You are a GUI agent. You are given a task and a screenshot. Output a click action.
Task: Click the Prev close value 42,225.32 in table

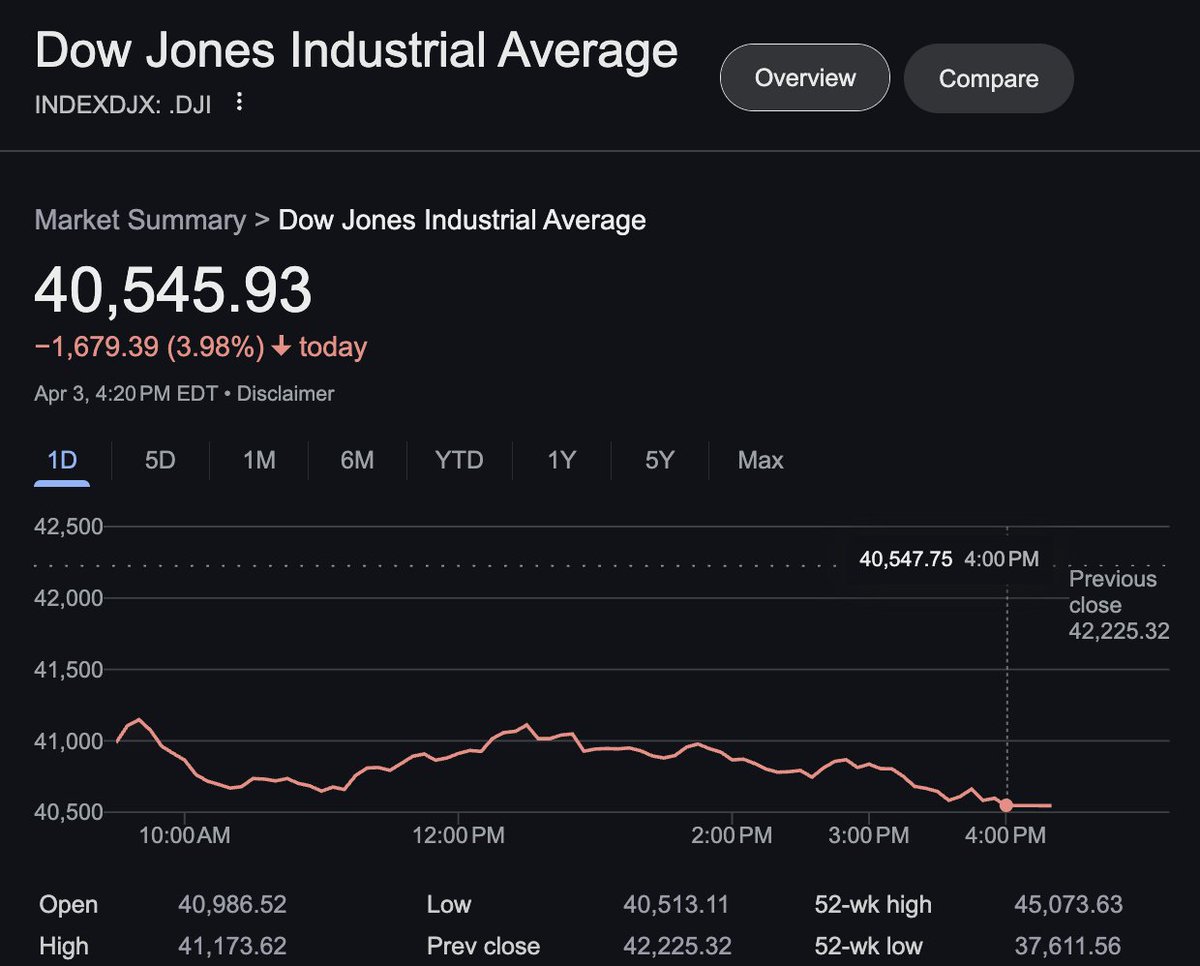point(676,946)
